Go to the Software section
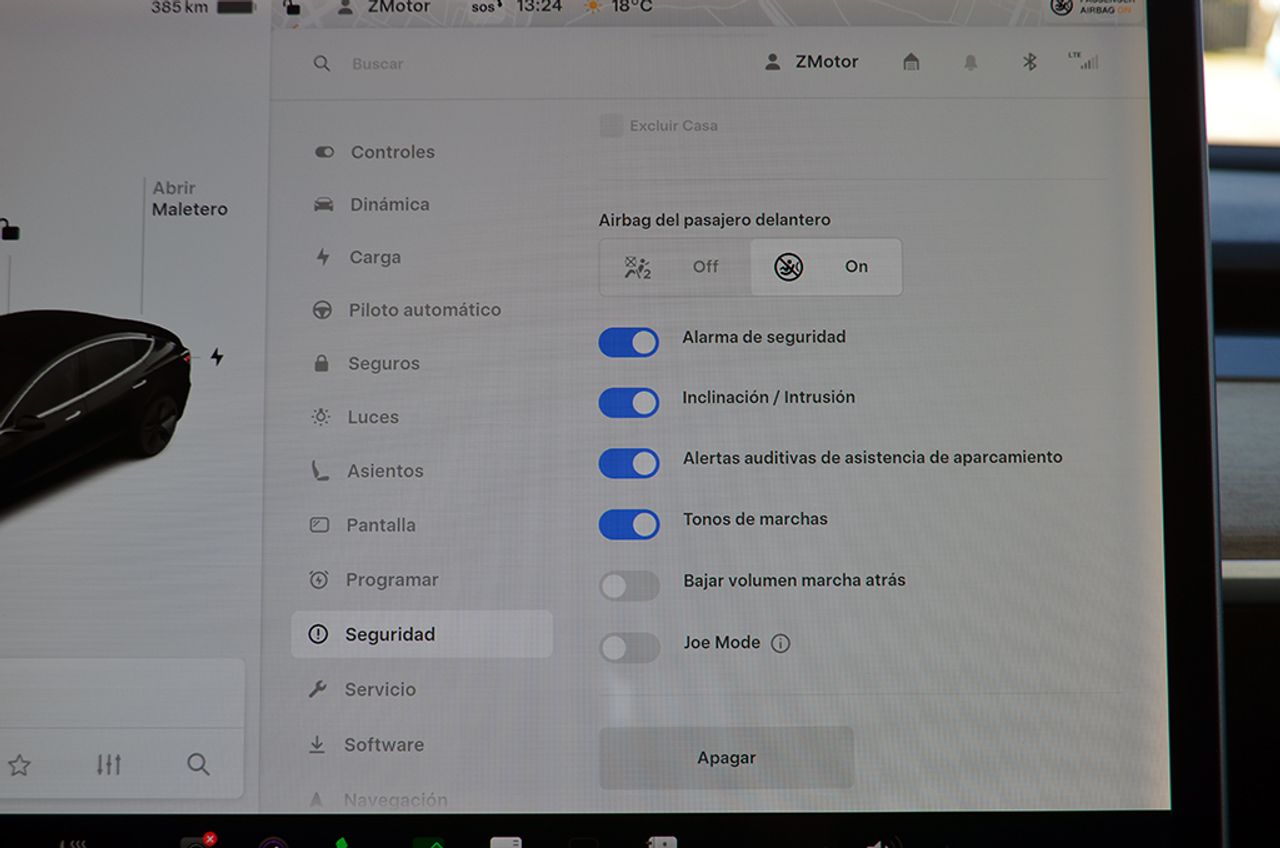The image size is (1280, 848). click(x=383, y=745)
